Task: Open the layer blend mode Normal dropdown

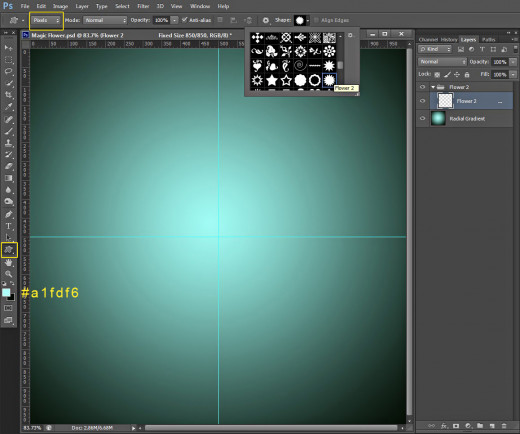Action: (x=442, y=62)
